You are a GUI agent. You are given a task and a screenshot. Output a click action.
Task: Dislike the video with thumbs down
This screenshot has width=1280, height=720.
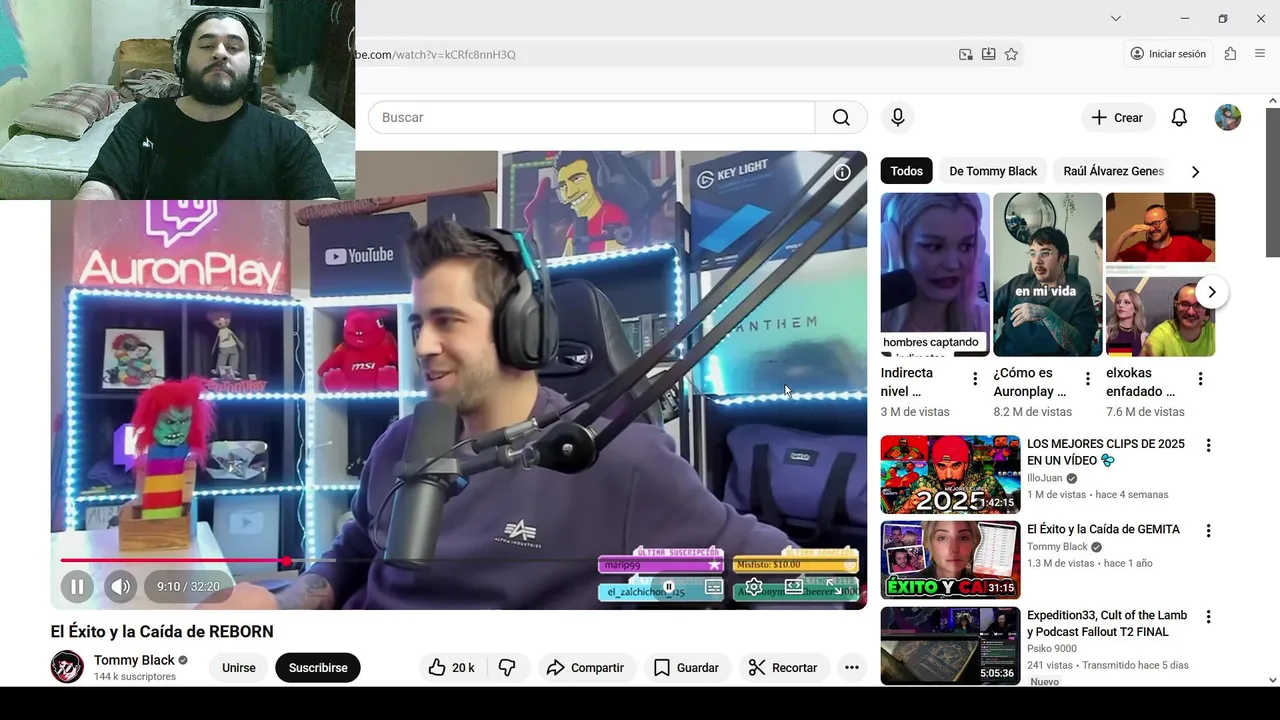pyautogui.click(x=507, y=668)
